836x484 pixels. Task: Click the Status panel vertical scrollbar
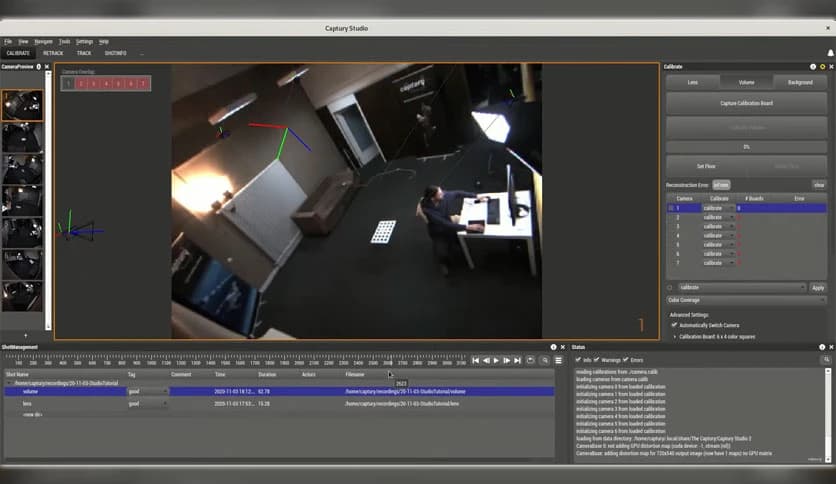point(827,414)
